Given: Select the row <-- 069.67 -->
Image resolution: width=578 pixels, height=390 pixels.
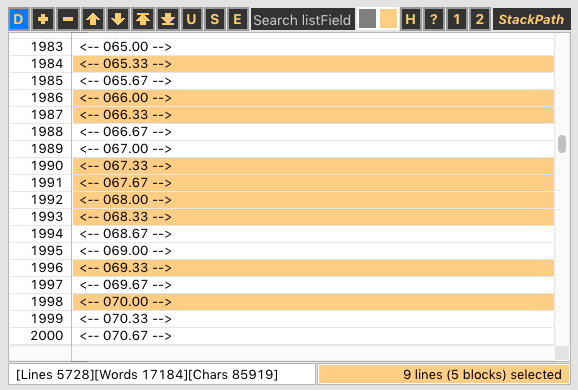Looking at the screenshot, I should [x=313, y=285].
